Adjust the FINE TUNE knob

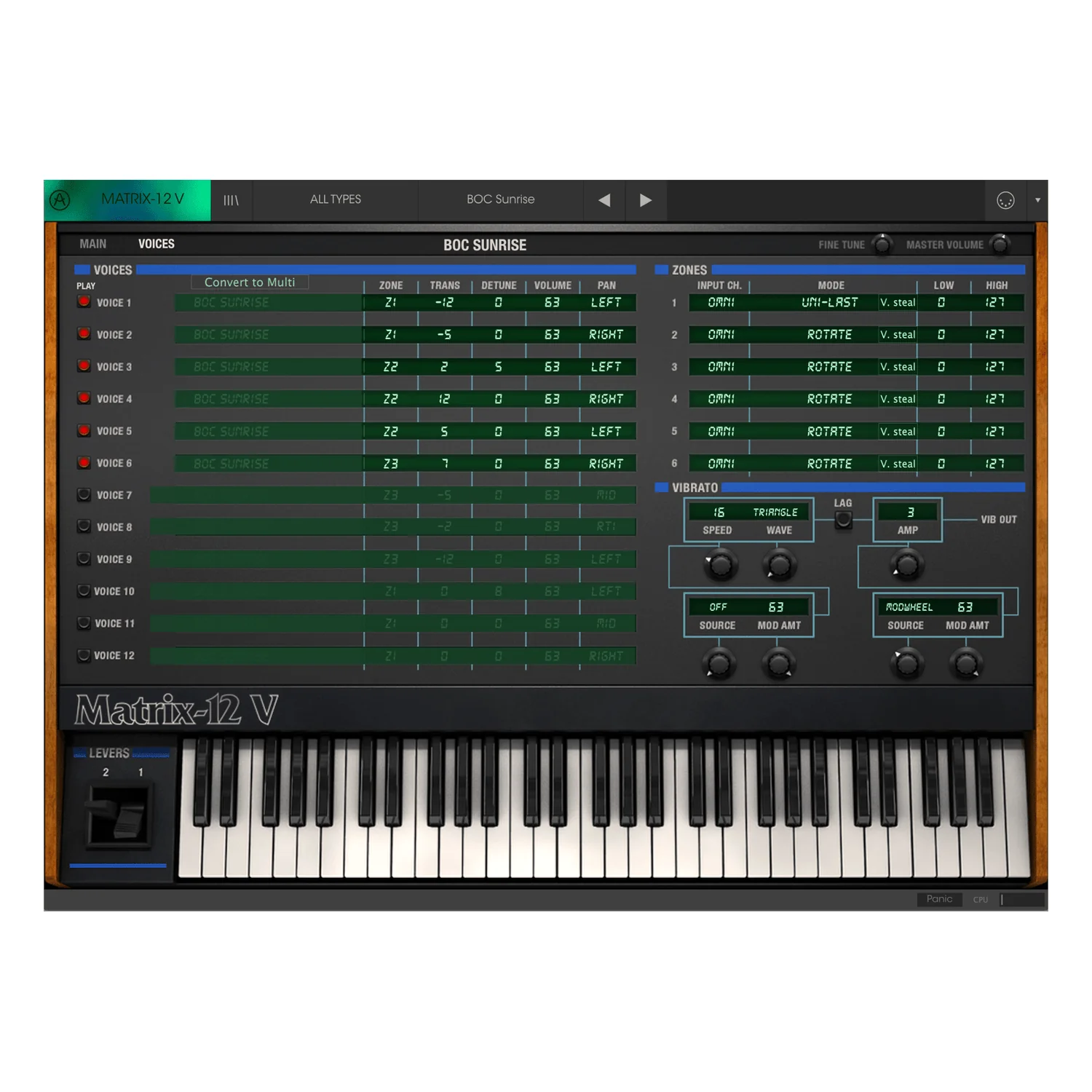point(882,245)
